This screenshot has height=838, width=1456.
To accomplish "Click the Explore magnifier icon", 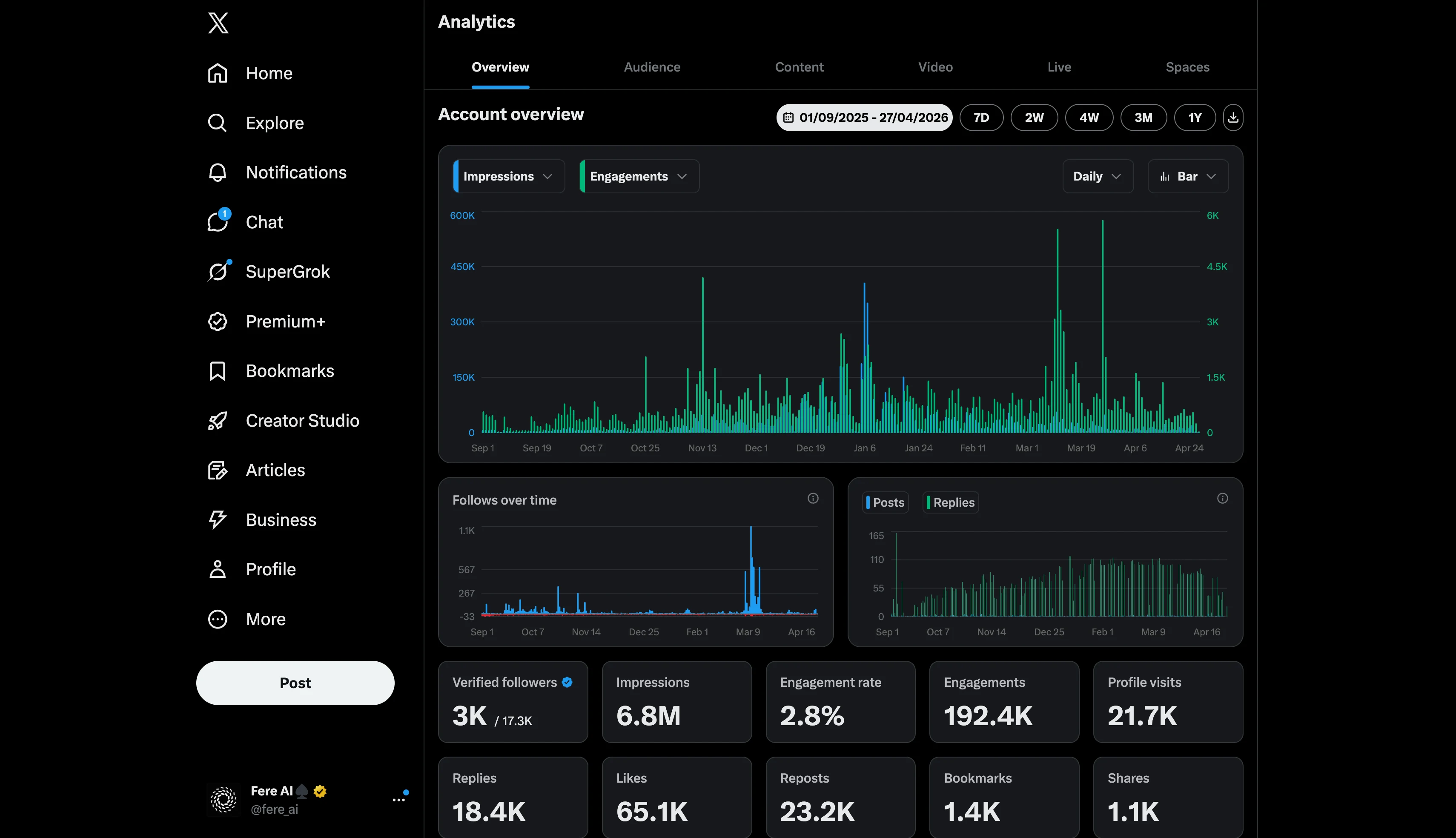I will [x=218, y=123].
